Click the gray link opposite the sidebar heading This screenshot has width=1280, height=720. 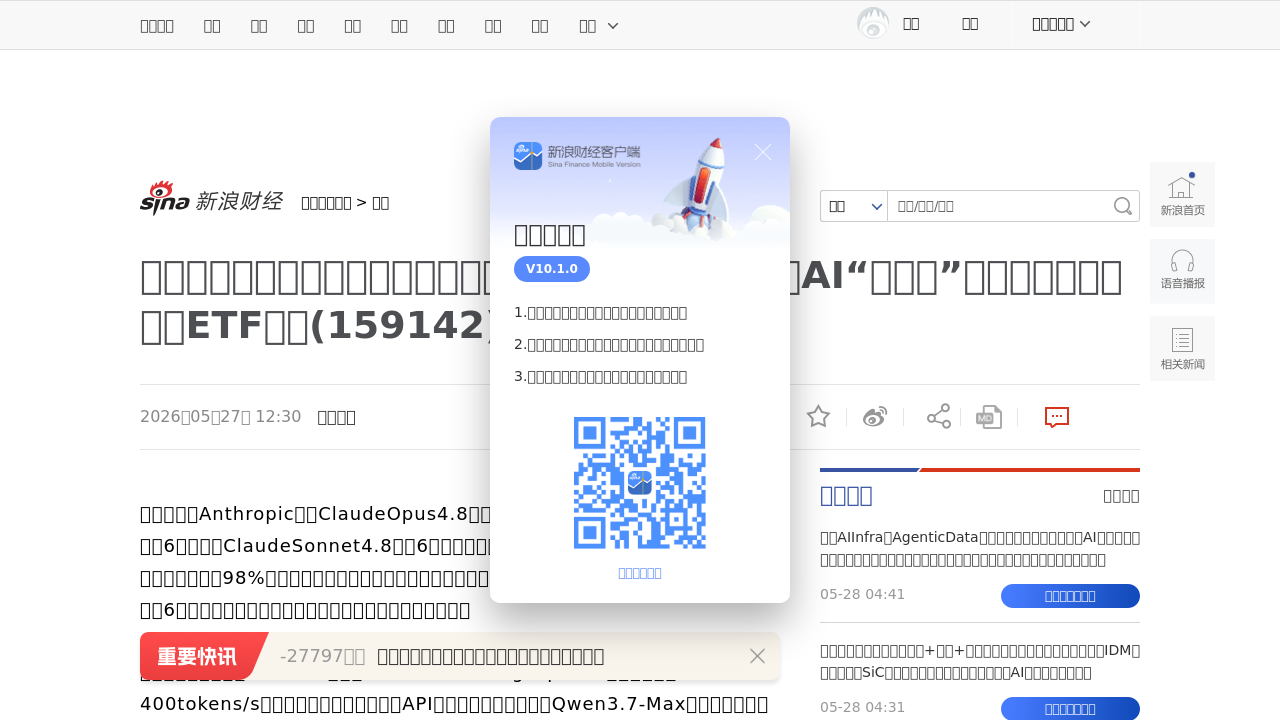[1121, 496]
